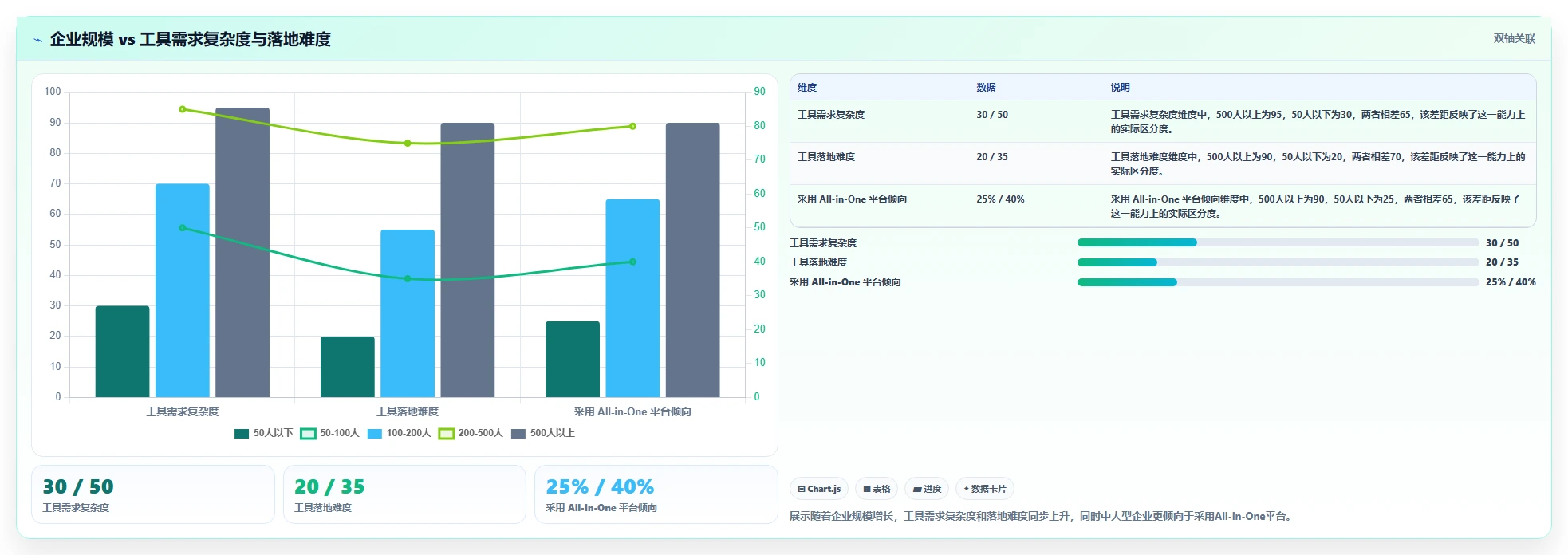Click the 50人以下 bar in 工具需求复杂度 group
Screen dimensions: 1568x555
(x=122, y=352)
